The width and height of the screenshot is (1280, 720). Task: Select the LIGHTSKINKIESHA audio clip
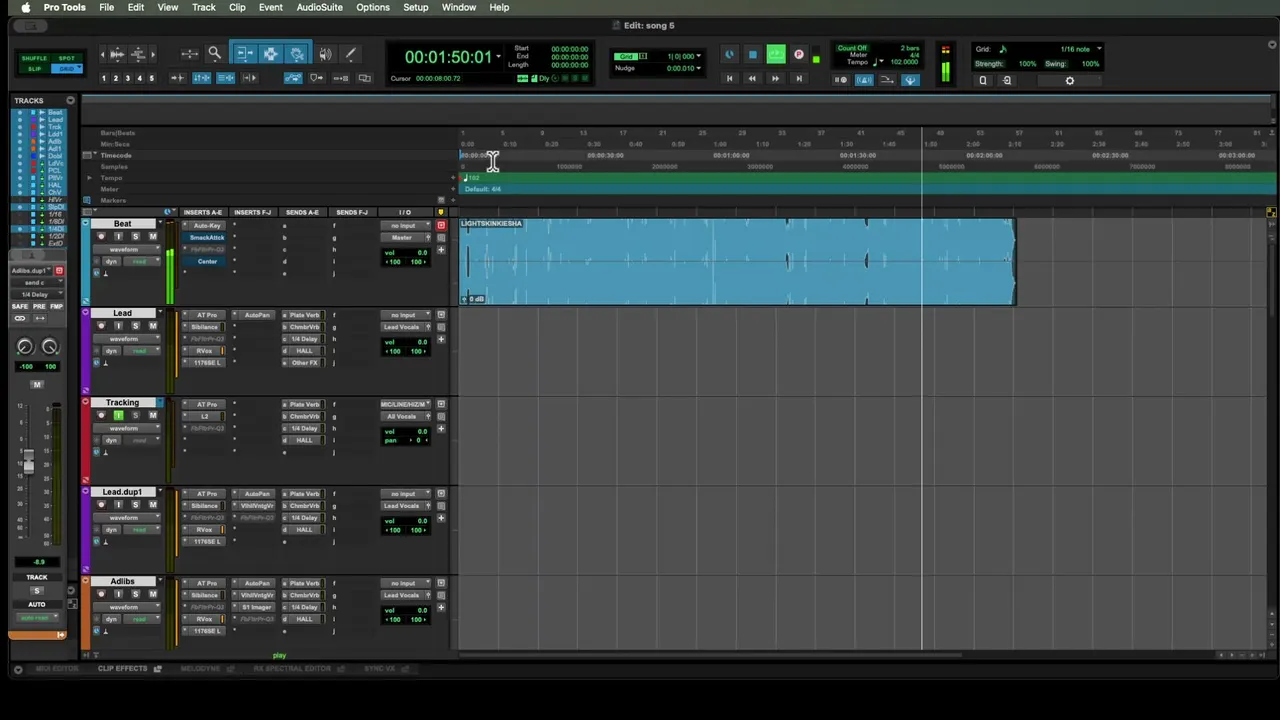tap(737, 261)
